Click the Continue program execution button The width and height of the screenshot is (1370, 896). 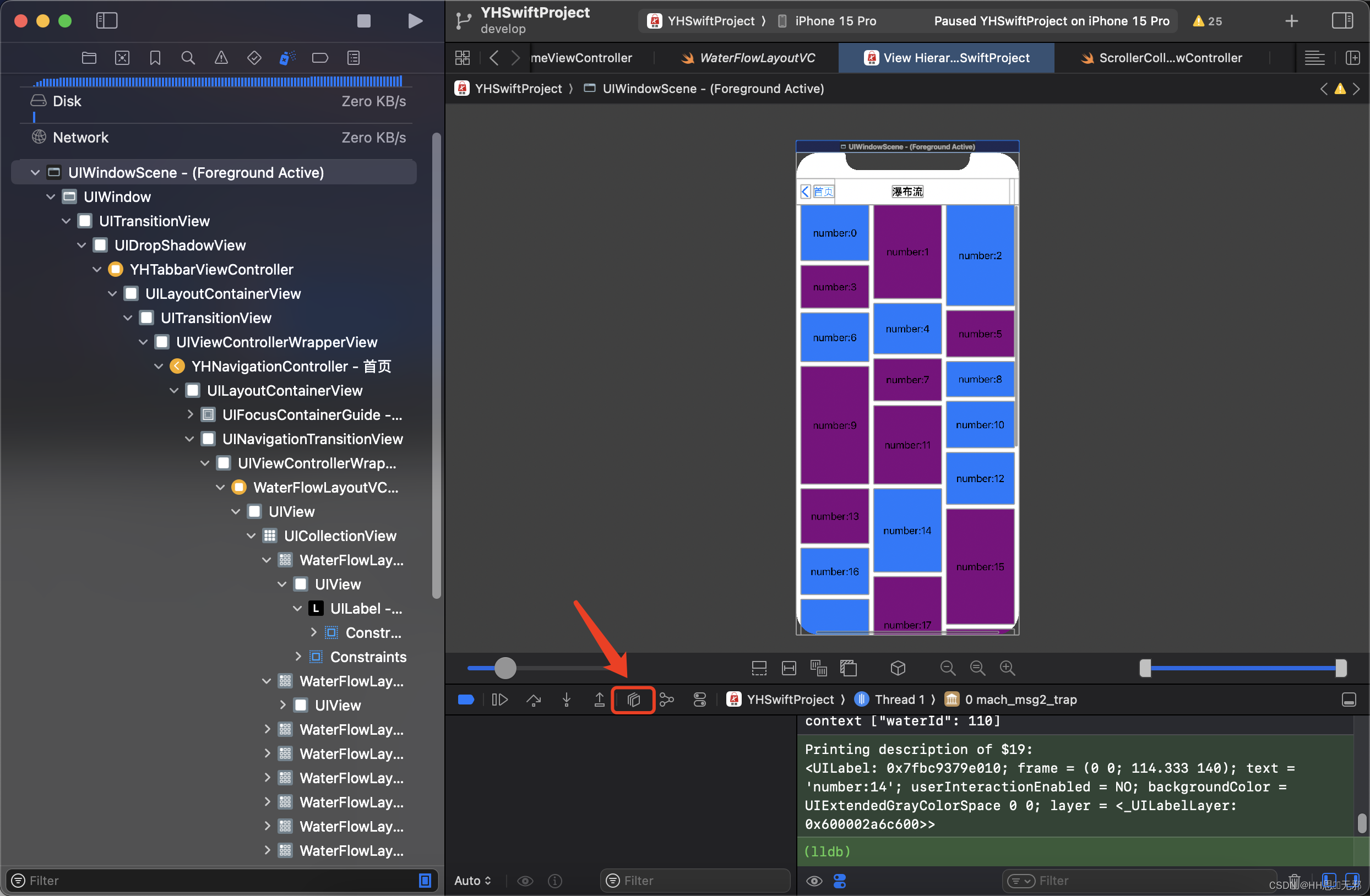pos(500,699)
